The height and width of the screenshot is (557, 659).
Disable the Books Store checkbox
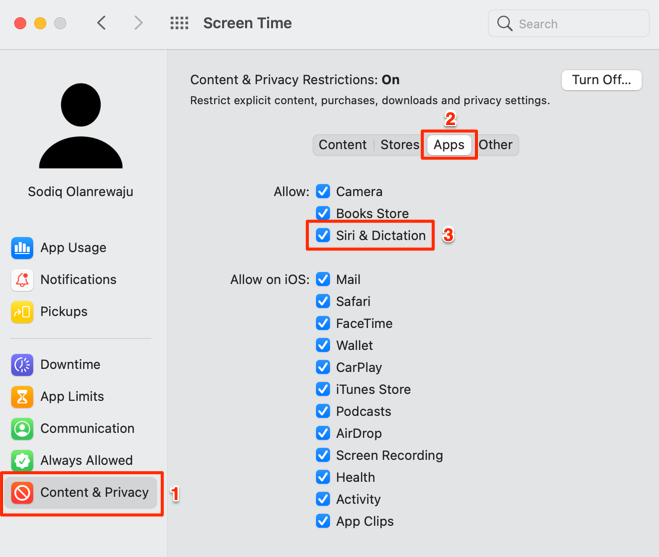tap(323, 213)
